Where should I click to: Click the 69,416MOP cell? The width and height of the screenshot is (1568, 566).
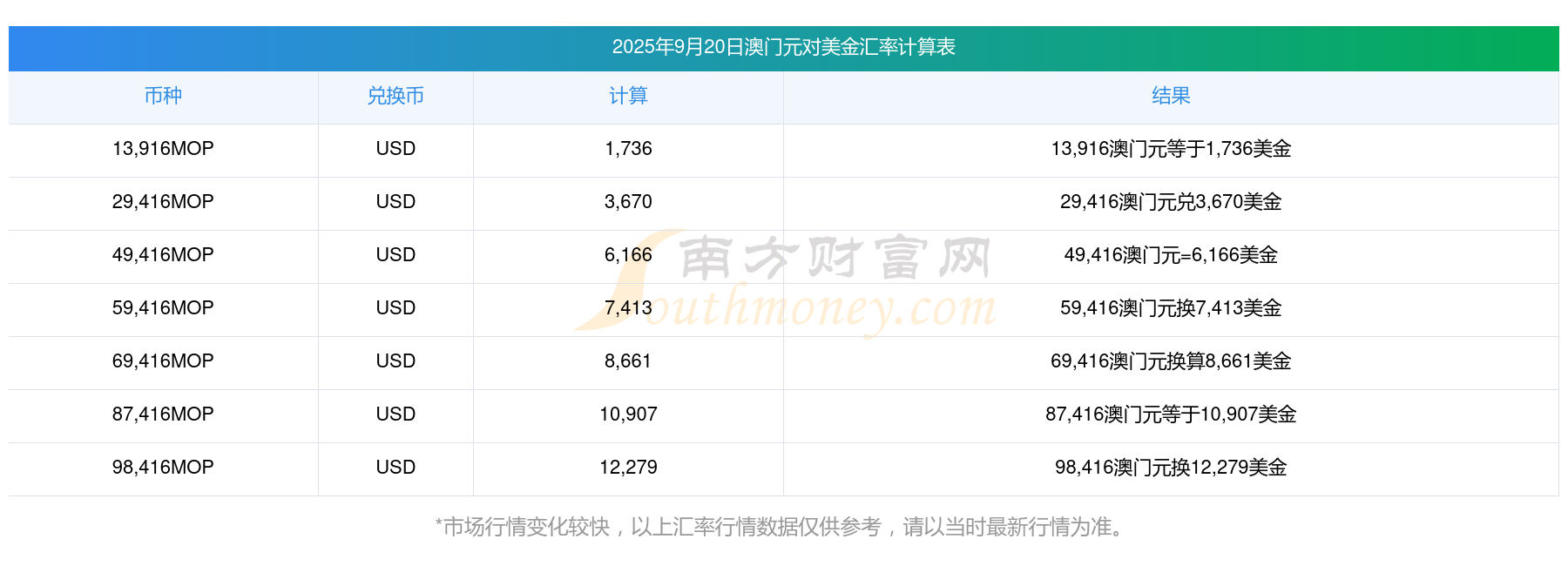pos(163,361)
